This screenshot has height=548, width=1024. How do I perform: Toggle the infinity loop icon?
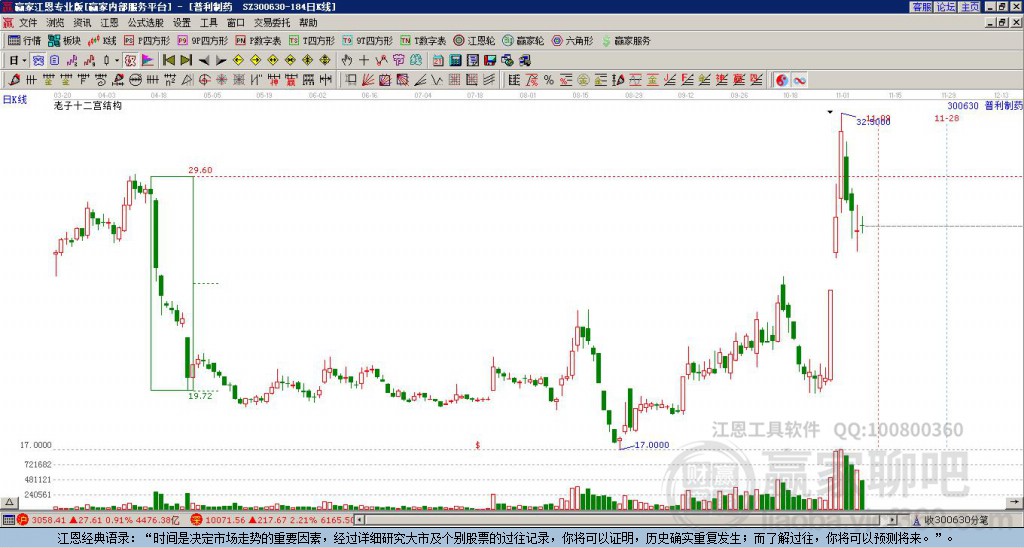pos(799,80)
